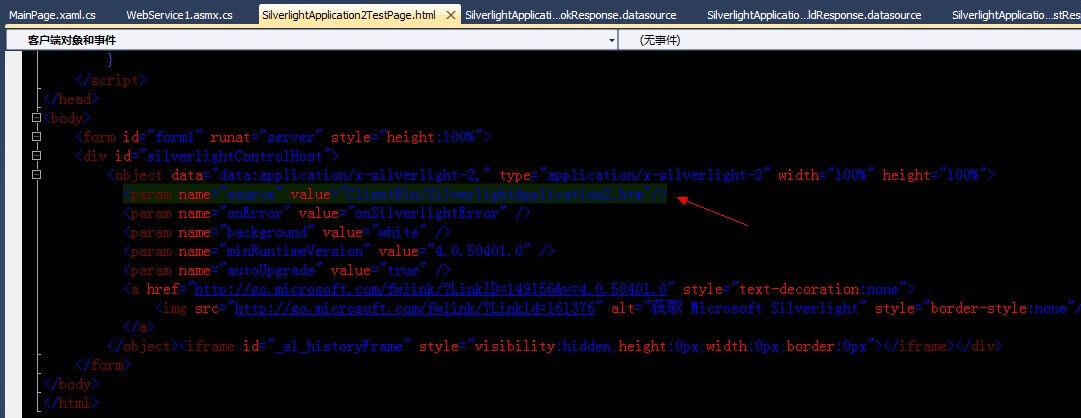Click the closing </body> tag

tap(72, 384)
